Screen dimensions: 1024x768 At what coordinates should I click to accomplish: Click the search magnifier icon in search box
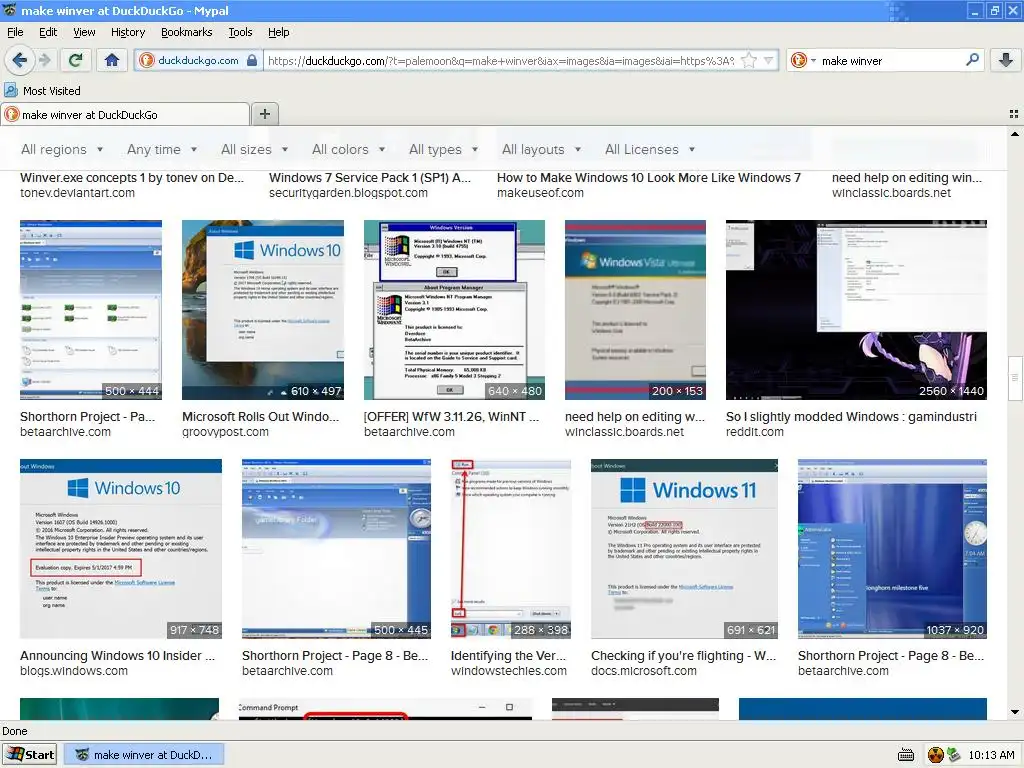pyautogui.click(x=972, y=60)
